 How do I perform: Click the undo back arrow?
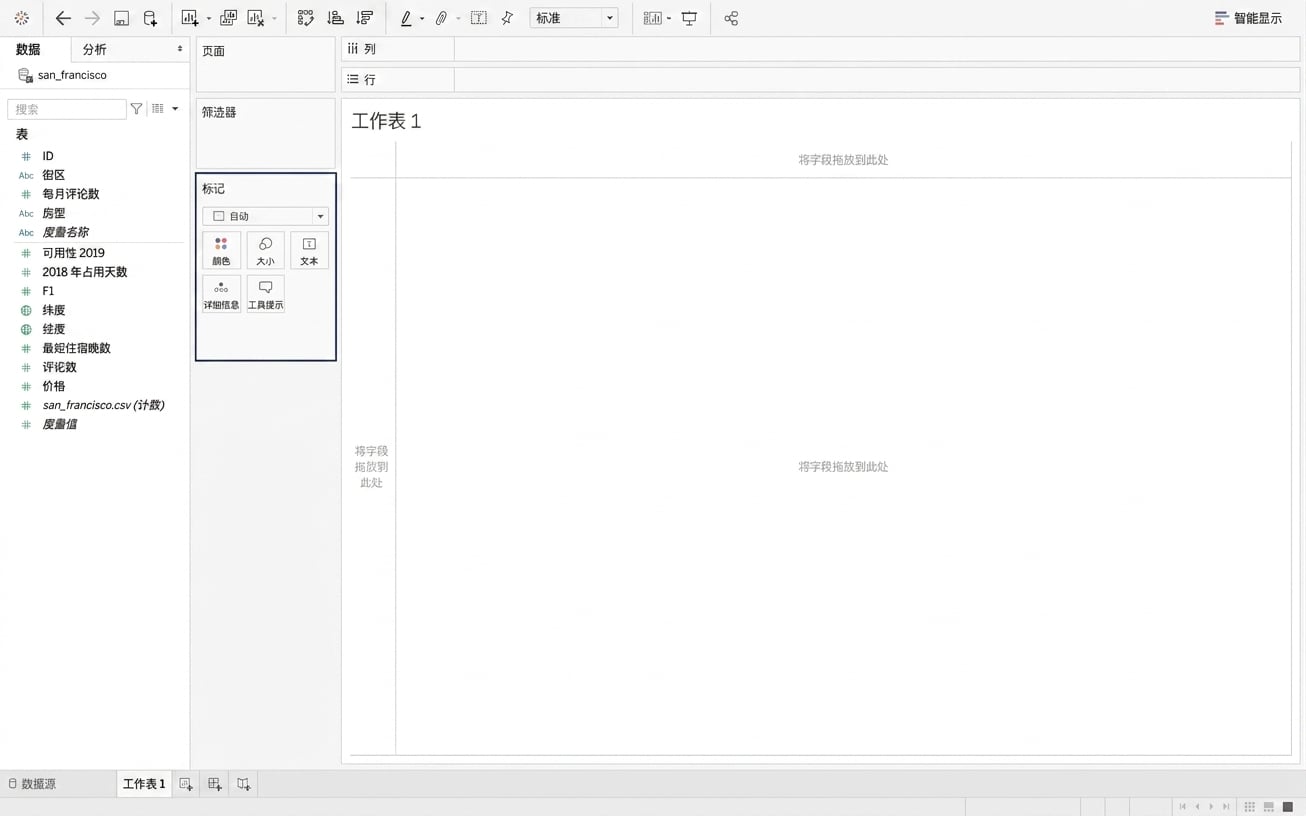63,18
